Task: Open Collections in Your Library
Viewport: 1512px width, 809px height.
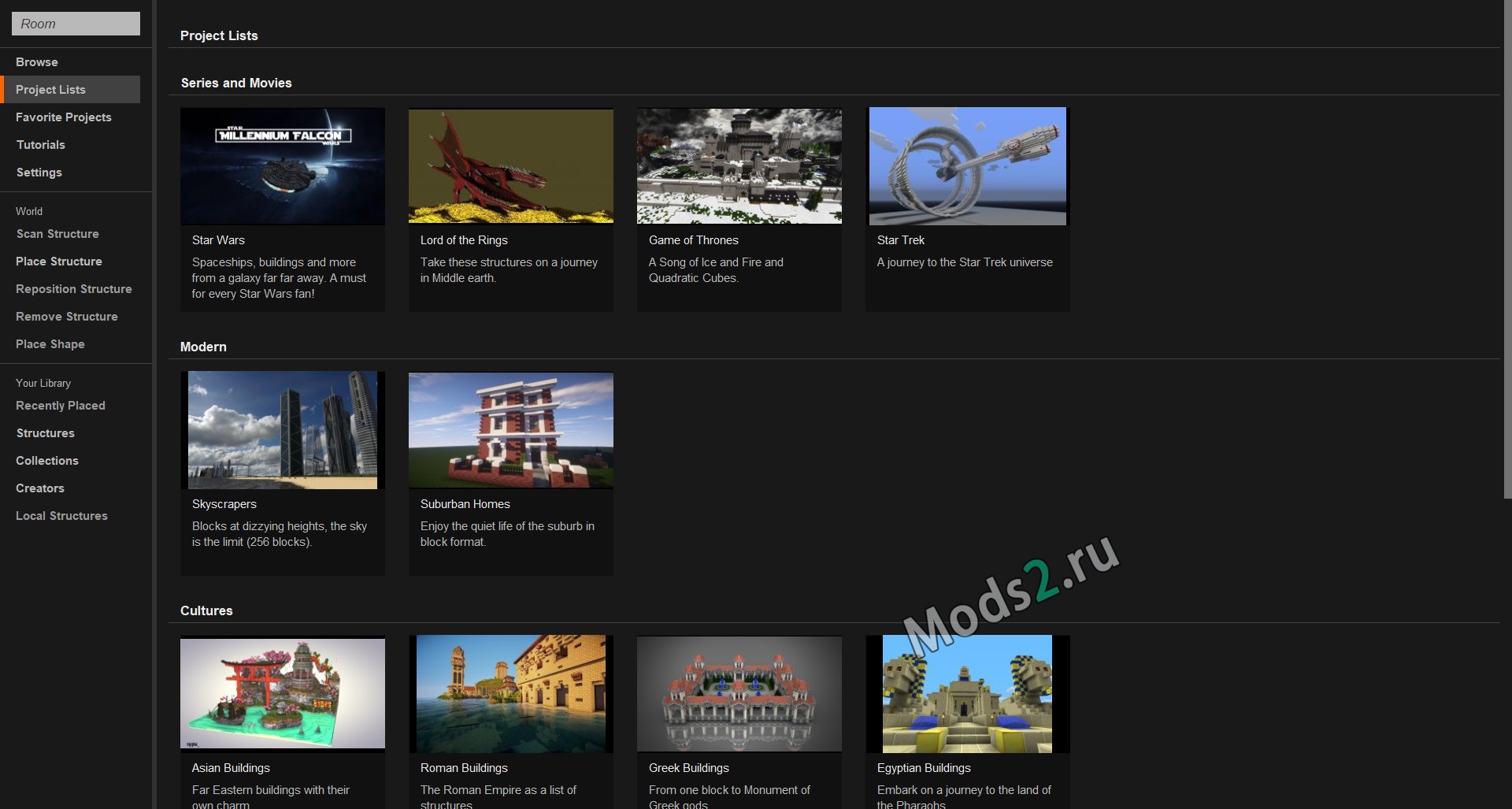Action: click(47, 461)
